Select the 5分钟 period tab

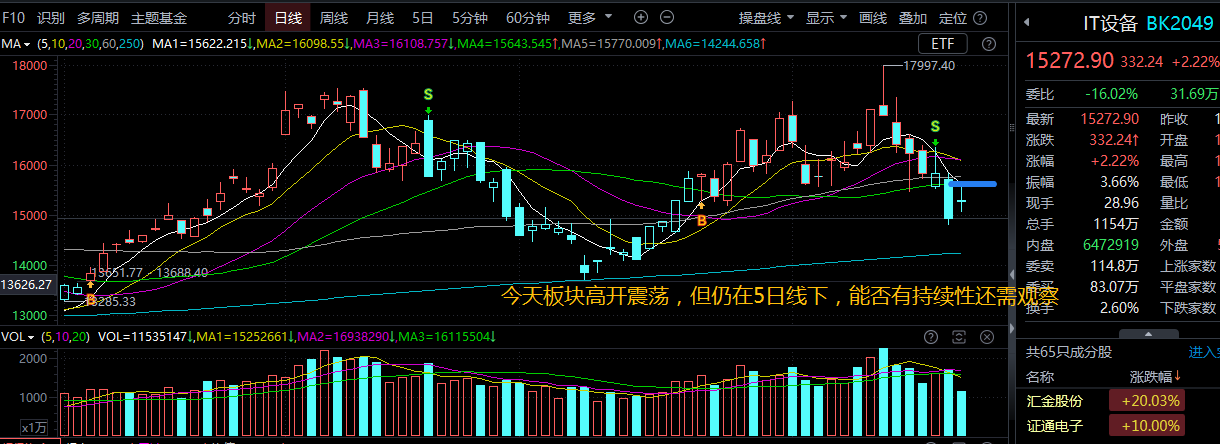(471, 17)
